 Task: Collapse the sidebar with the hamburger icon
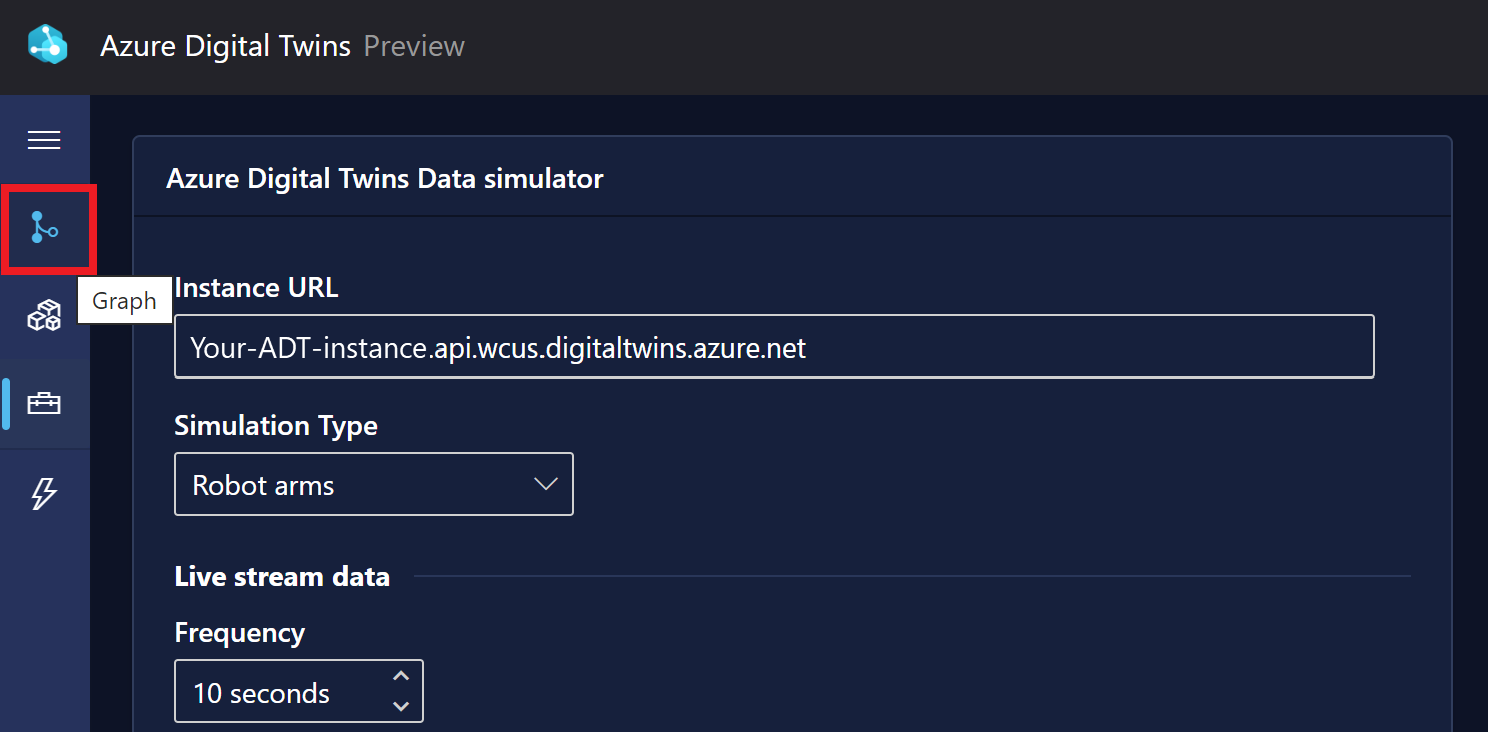click(44, 139)
